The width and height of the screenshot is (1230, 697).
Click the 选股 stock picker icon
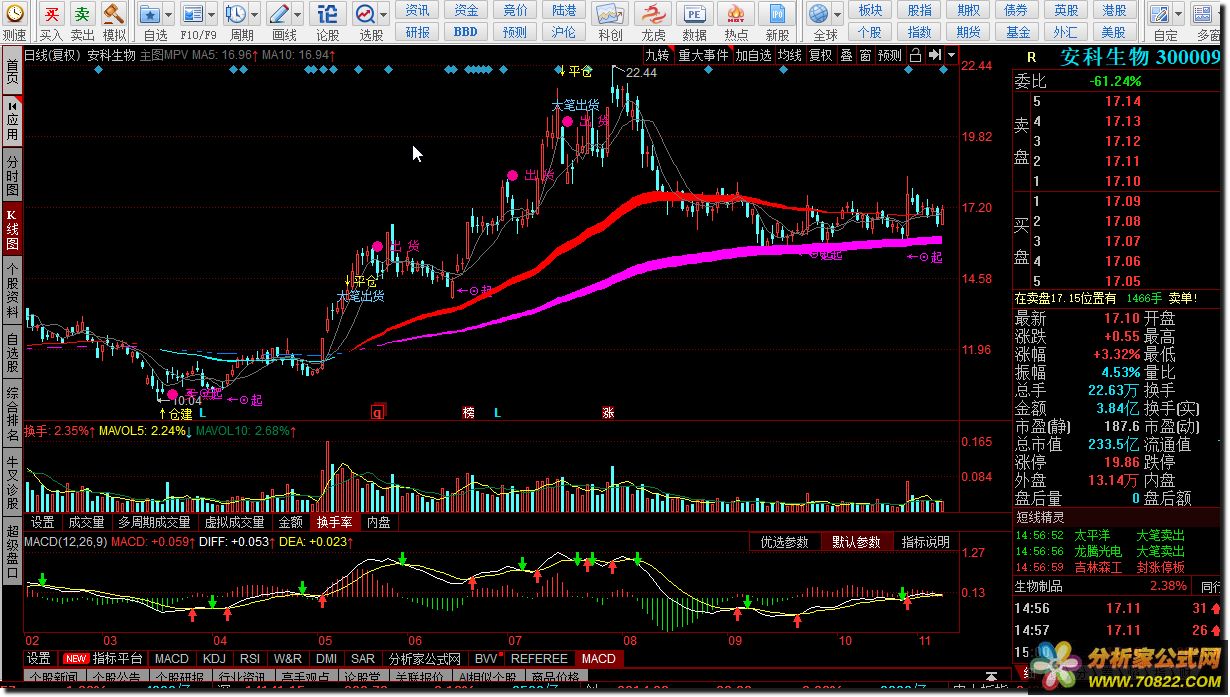tap(366, 13)
